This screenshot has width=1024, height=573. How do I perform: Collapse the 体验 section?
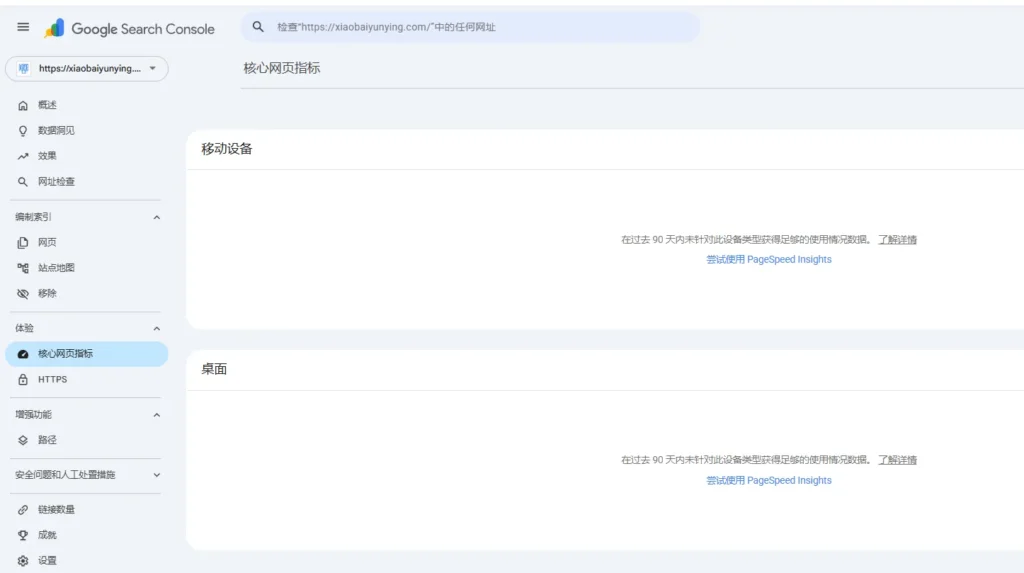157,329
